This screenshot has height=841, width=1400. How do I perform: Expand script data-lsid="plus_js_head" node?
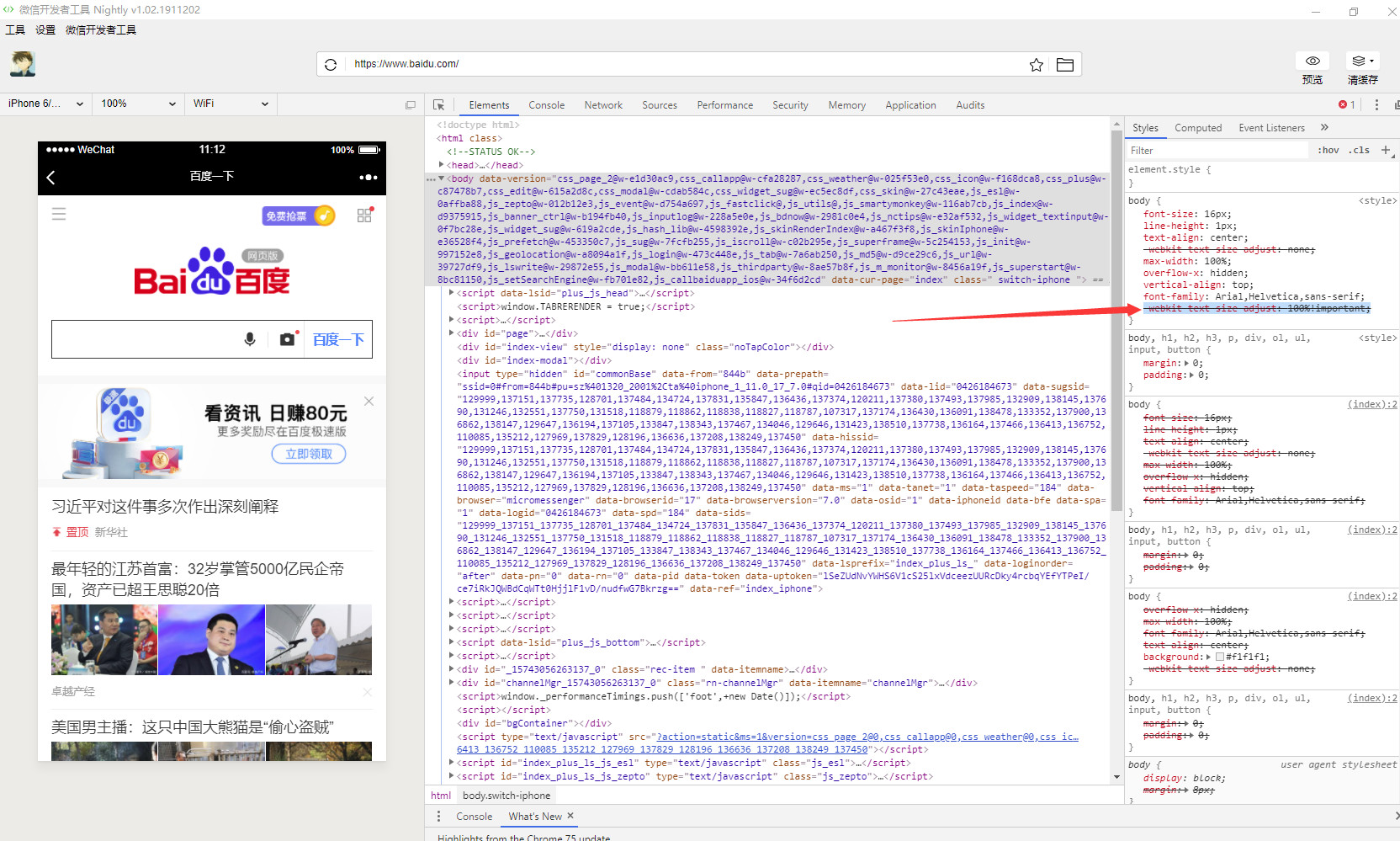coord(452,293)
